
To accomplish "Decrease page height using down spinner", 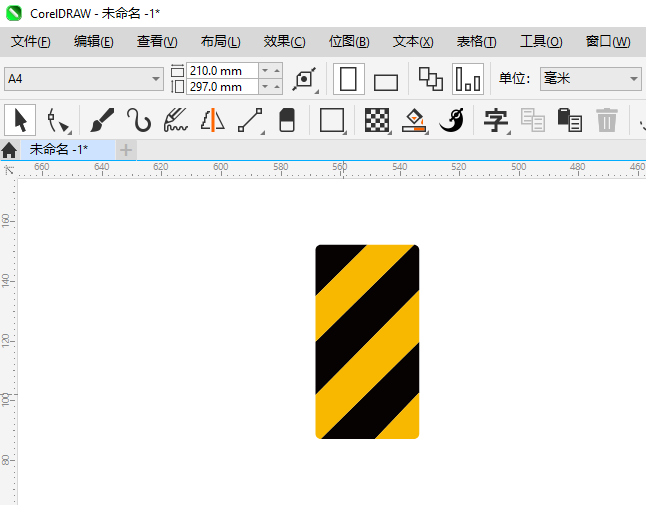I will [x=265, y=87].
